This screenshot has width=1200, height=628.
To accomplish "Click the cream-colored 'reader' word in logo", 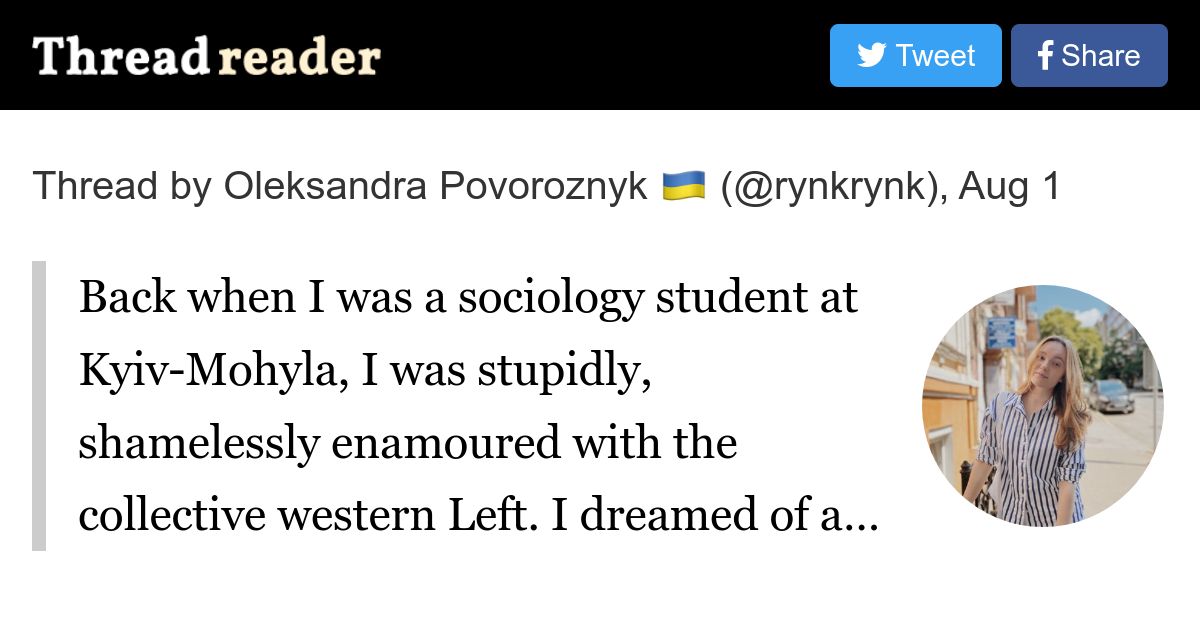I will pos(299,57).
